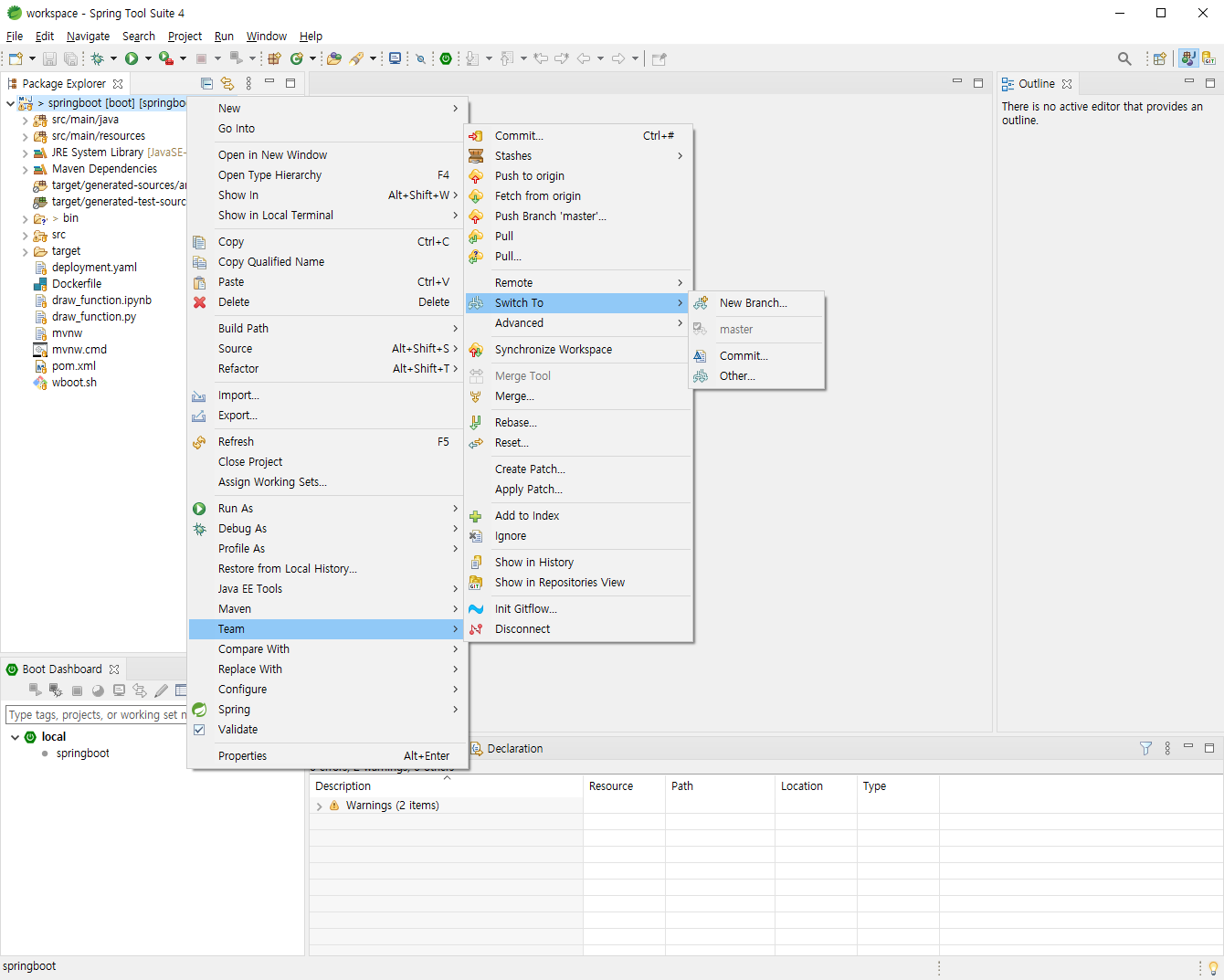
Task: Toggle the Java EE perspective button
Action: coord(1187,58)
